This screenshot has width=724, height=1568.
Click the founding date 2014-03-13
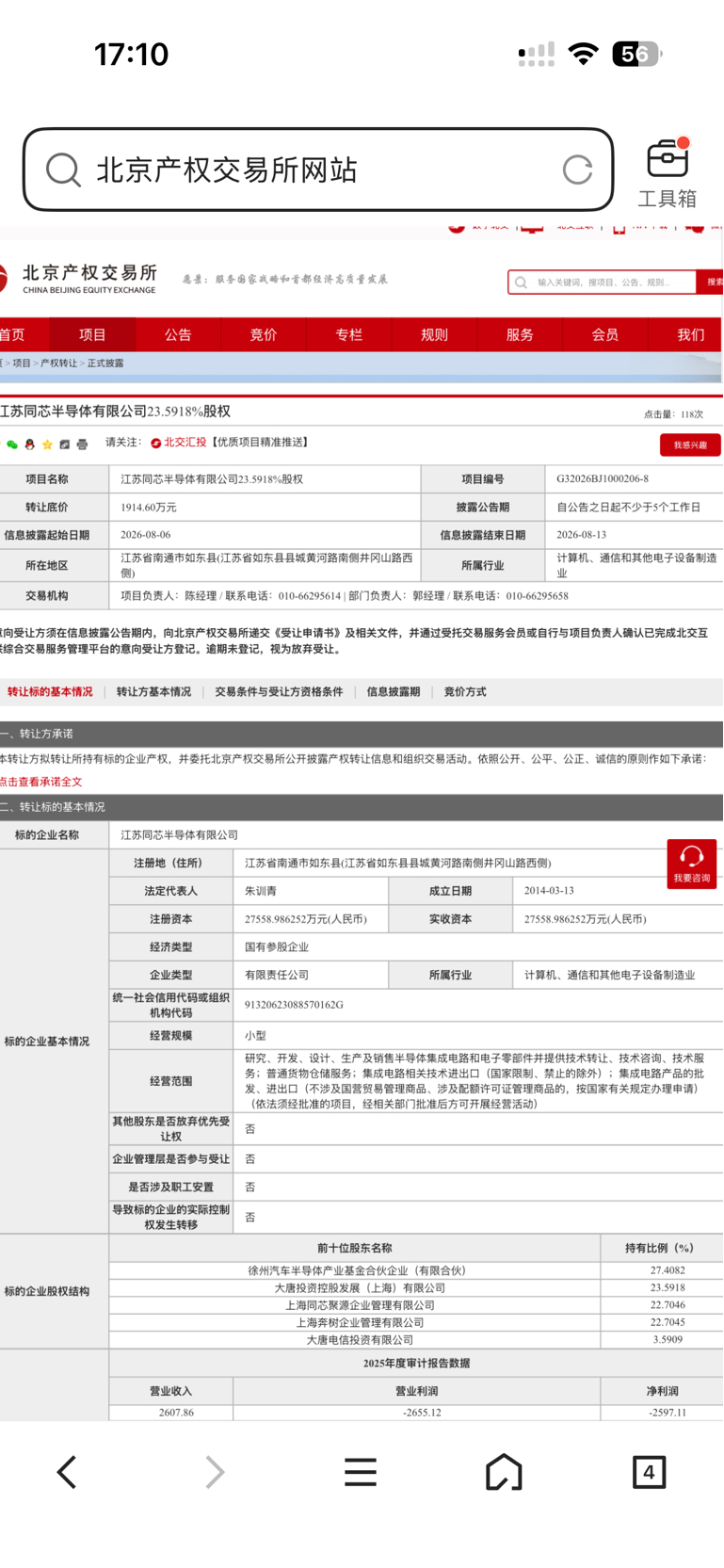pos(549,891)
